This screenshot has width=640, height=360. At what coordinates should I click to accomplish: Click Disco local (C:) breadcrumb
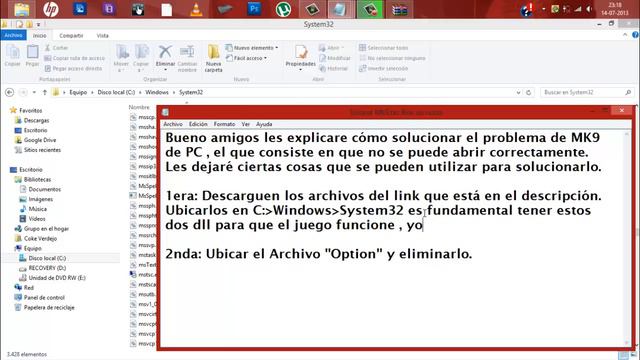click(116, 93)
